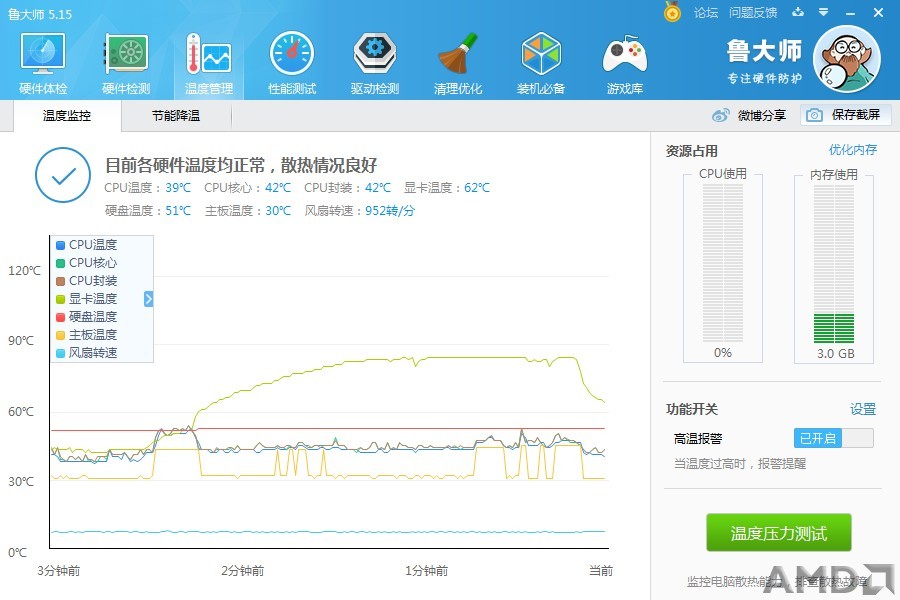Switch to 节能降温 tab
The width and height of the screenshot is (900, 600).
coord(176,115)
